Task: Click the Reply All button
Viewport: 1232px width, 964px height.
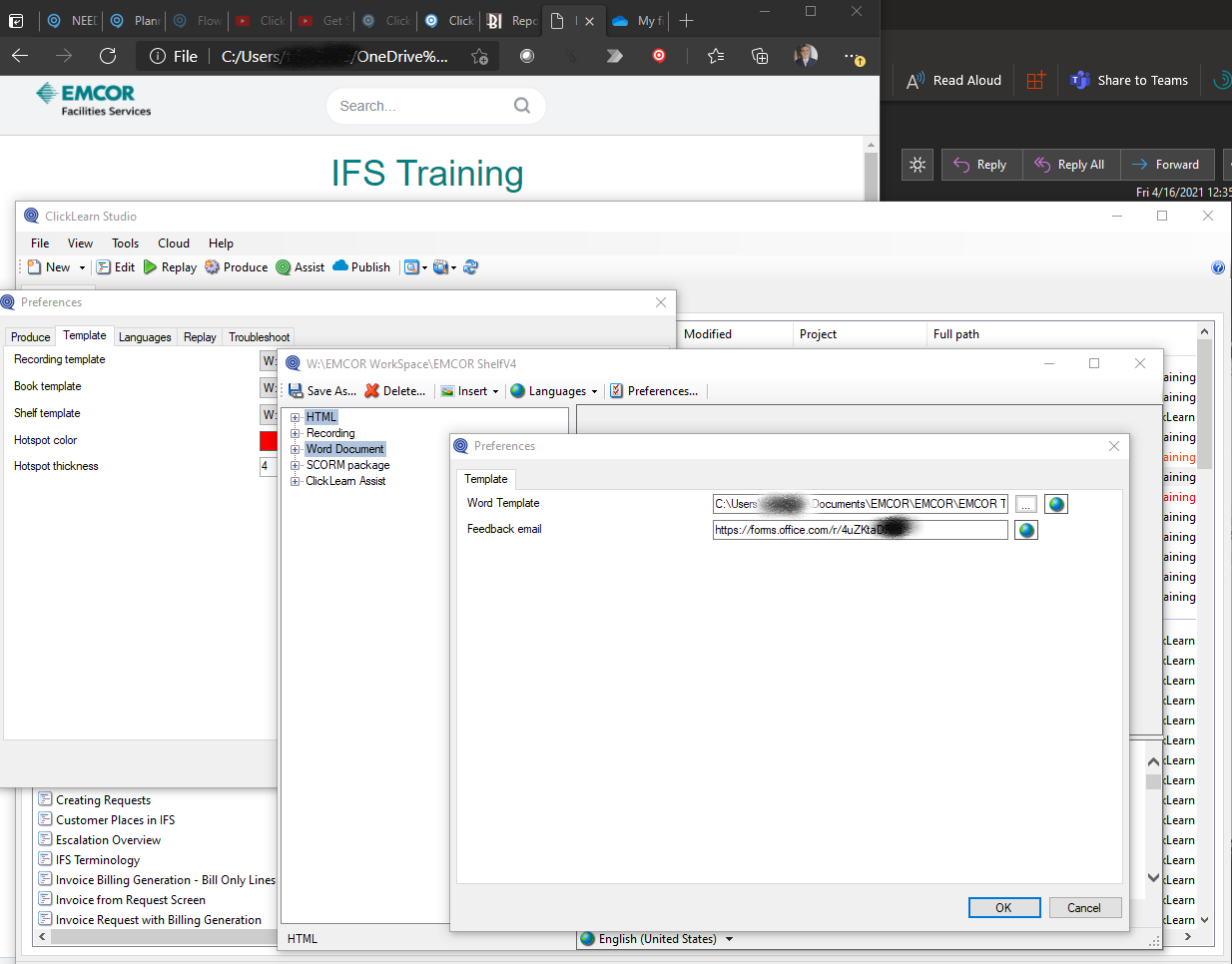Action: click(x=1071, y=165)
